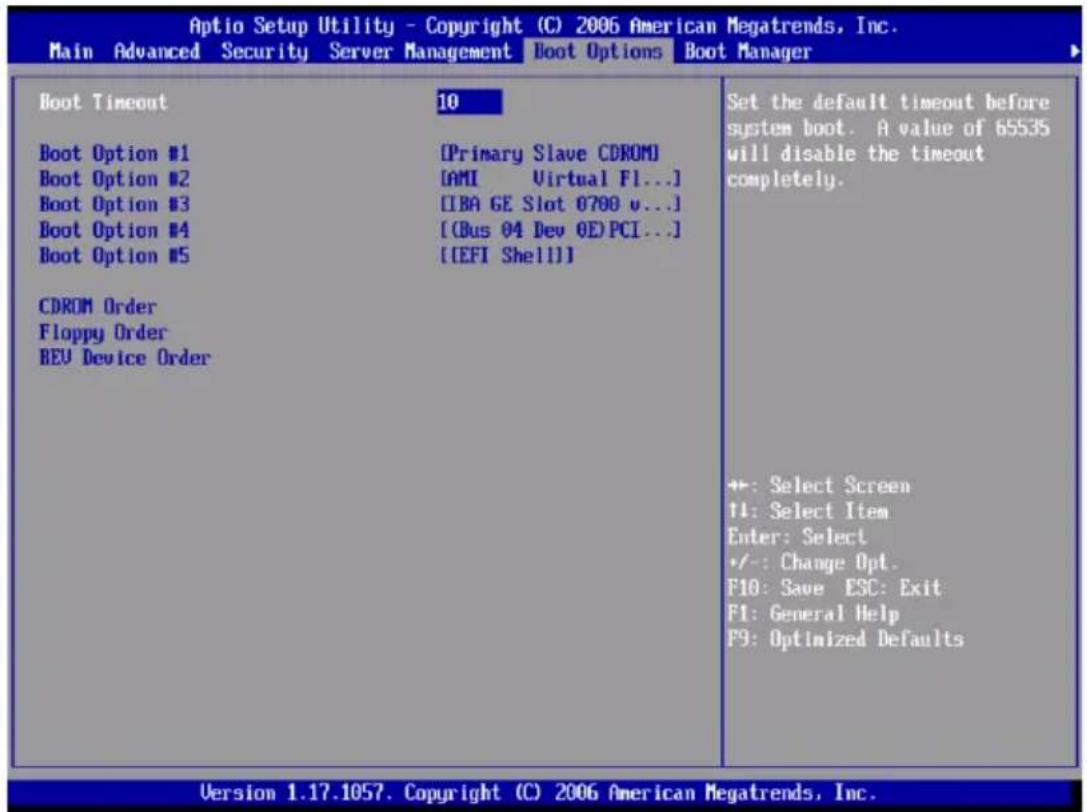1087x812 pixels.
Task: Select Boot Option #3 label
Action: point(114,205)
